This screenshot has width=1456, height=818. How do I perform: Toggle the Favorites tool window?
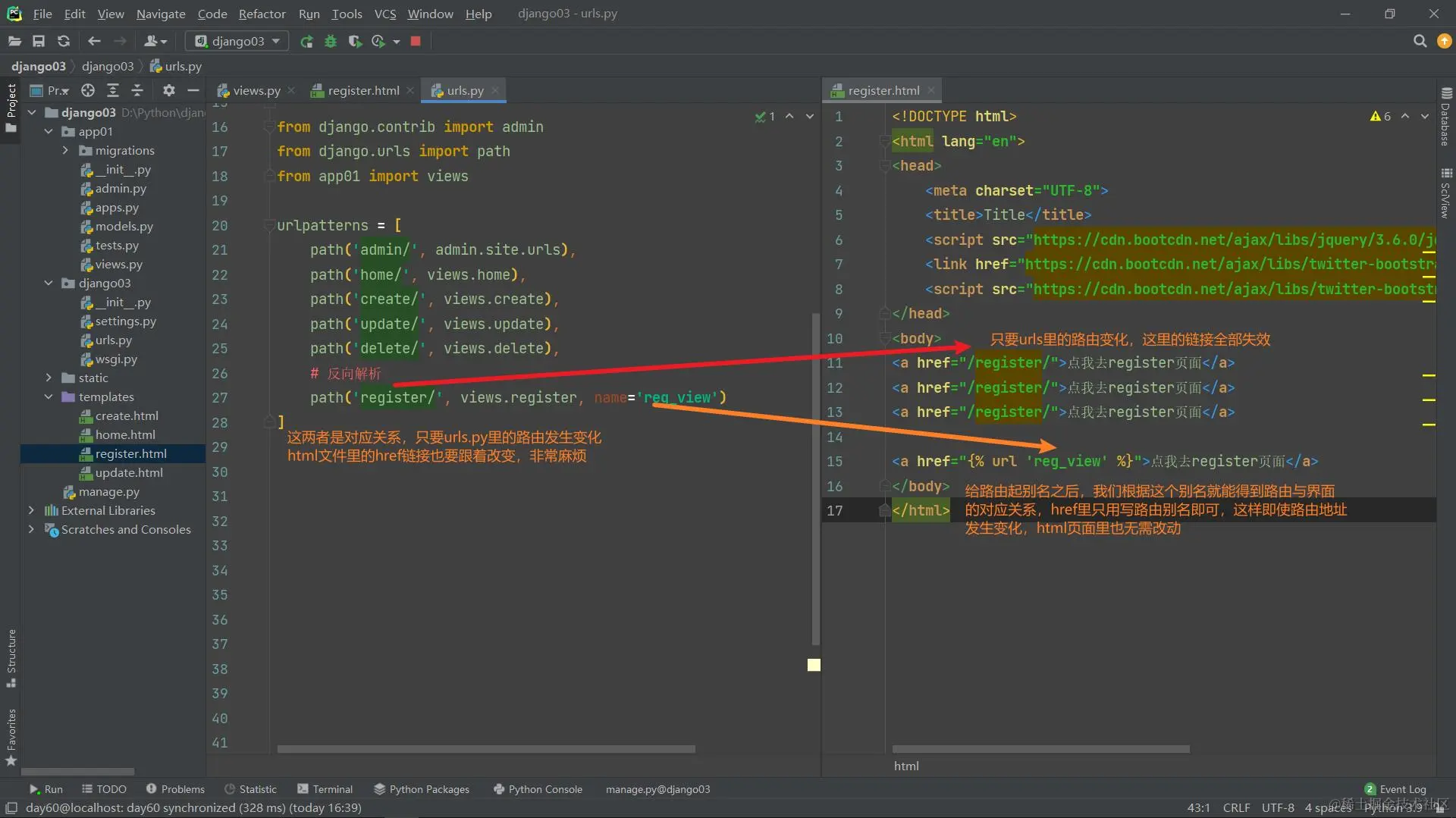11,735
